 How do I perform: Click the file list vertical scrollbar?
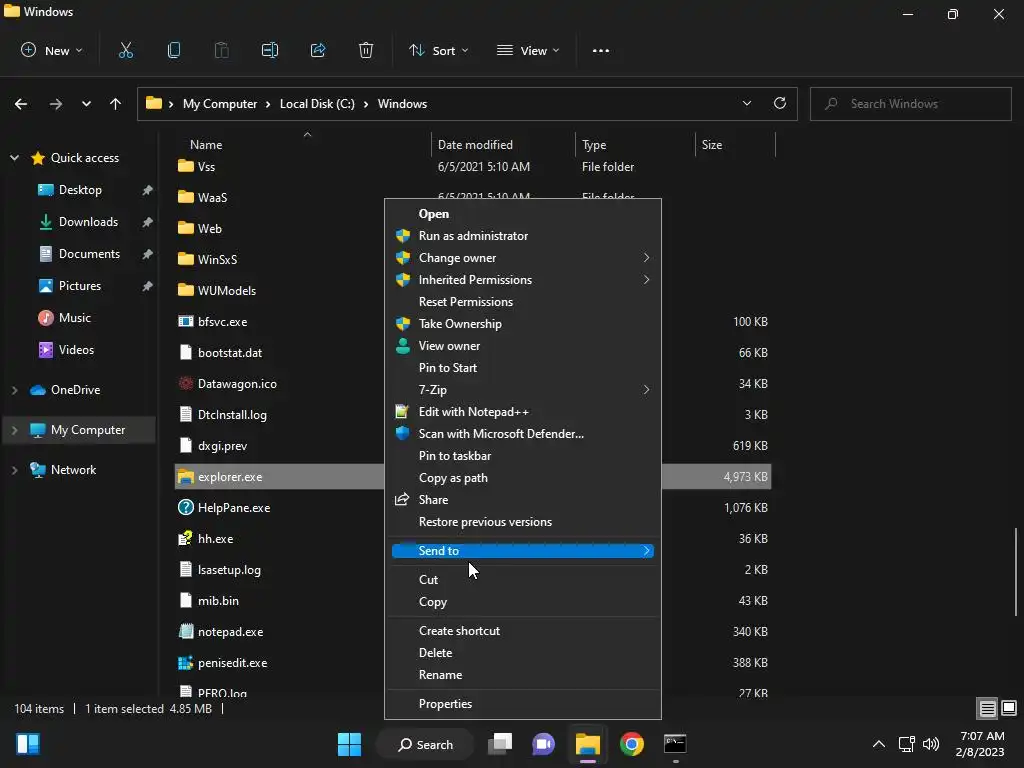pos(1016,571)
